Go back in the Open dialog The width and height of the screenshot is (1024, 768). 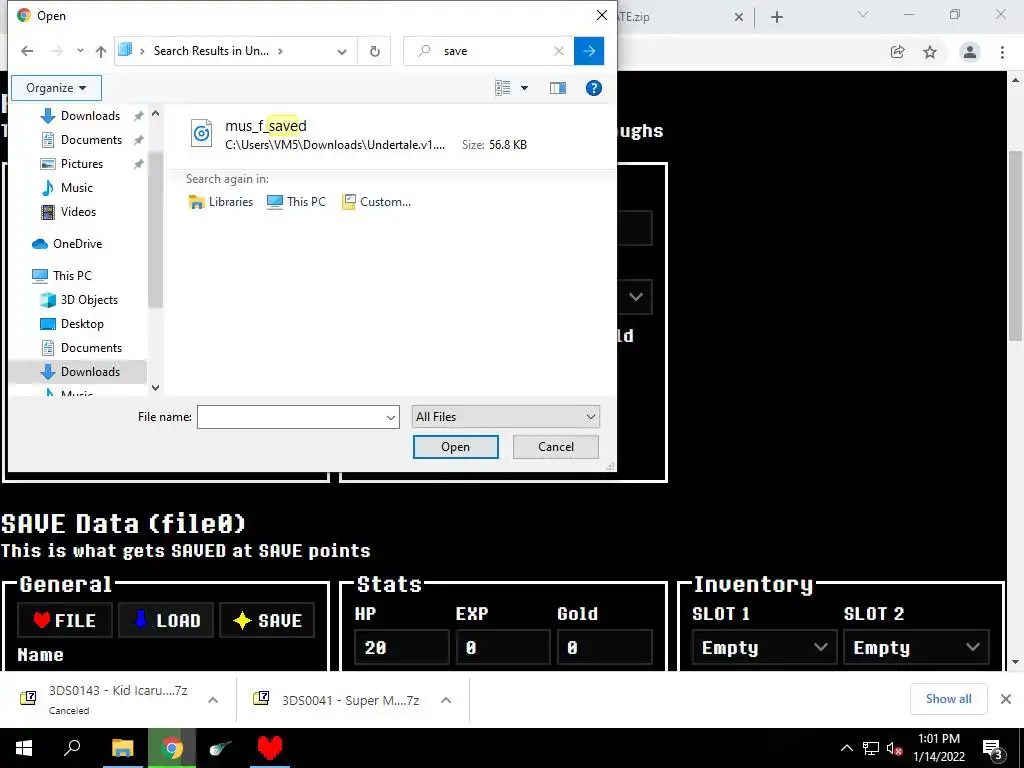(x=27, y=51)
